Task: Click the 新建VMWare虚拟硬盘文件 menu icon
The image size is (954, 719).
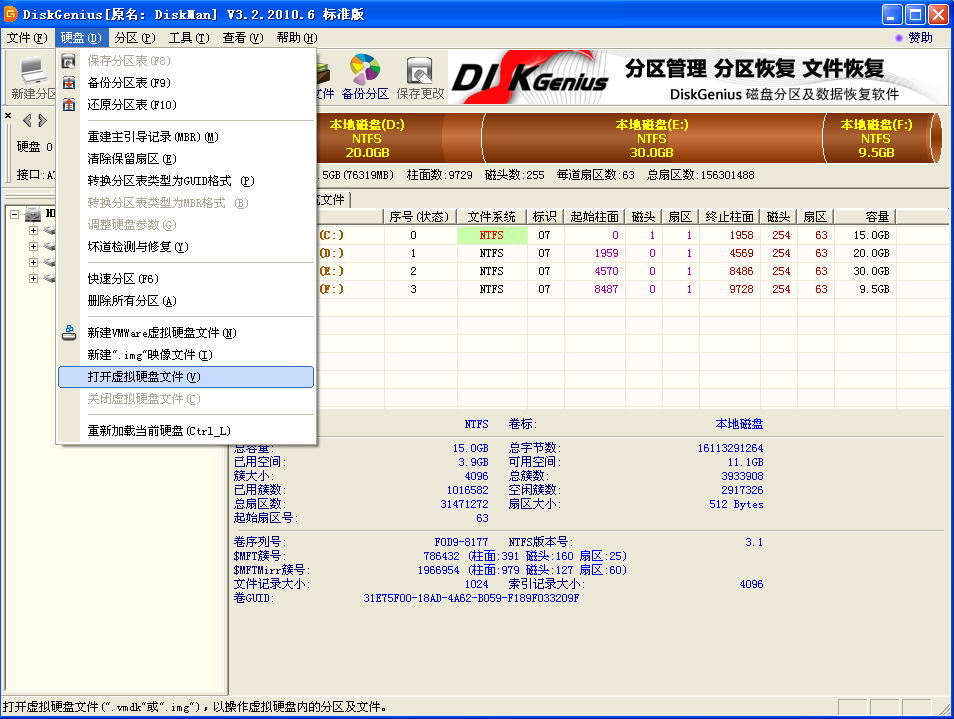Action: pyautogui.click(x=69, y=333)
